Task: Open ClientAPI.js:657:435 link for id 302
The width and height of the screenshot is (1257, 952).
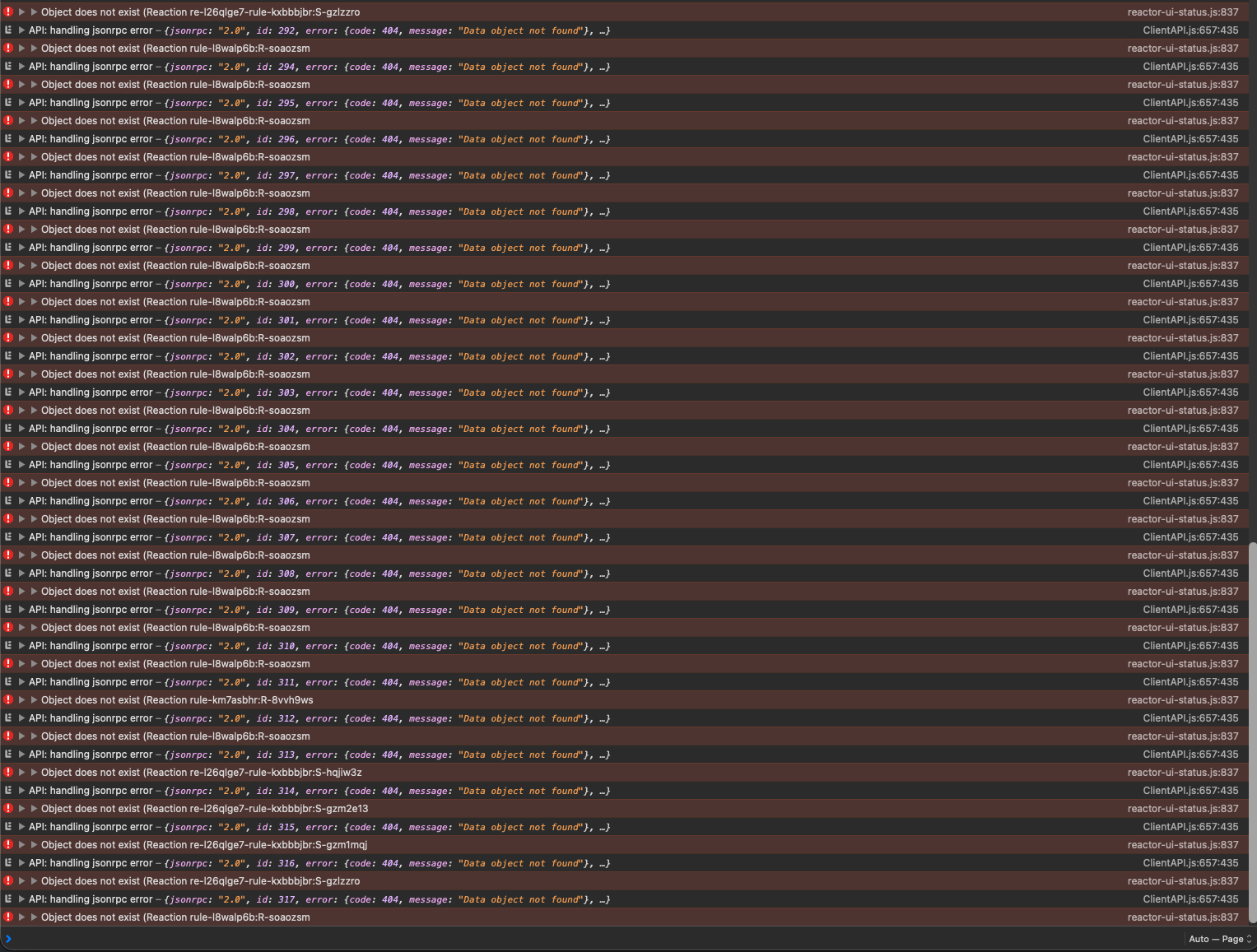Action: click(x=1190, y=356)
